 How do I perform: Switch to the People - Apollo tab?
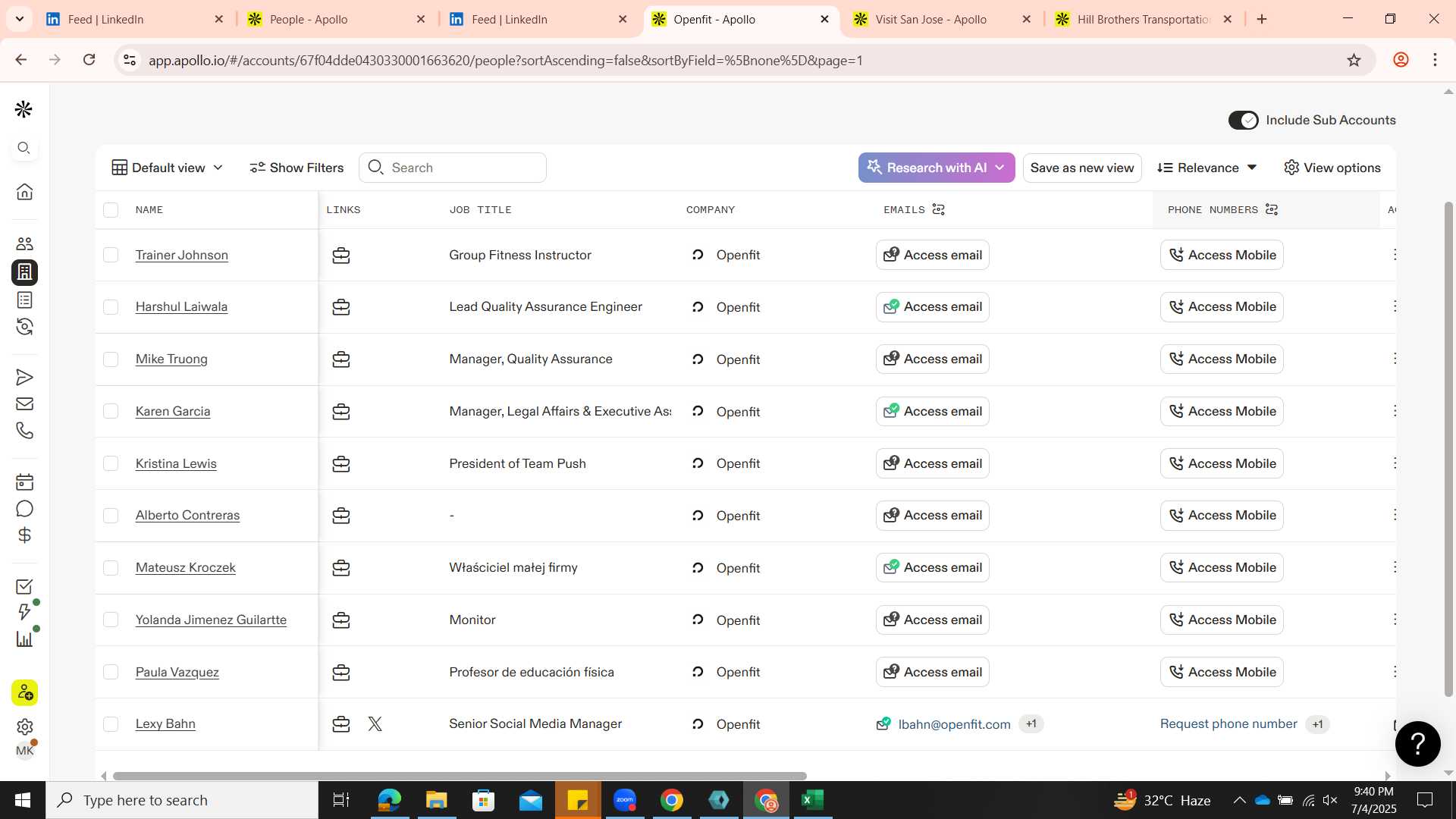(x=337, y=19)
